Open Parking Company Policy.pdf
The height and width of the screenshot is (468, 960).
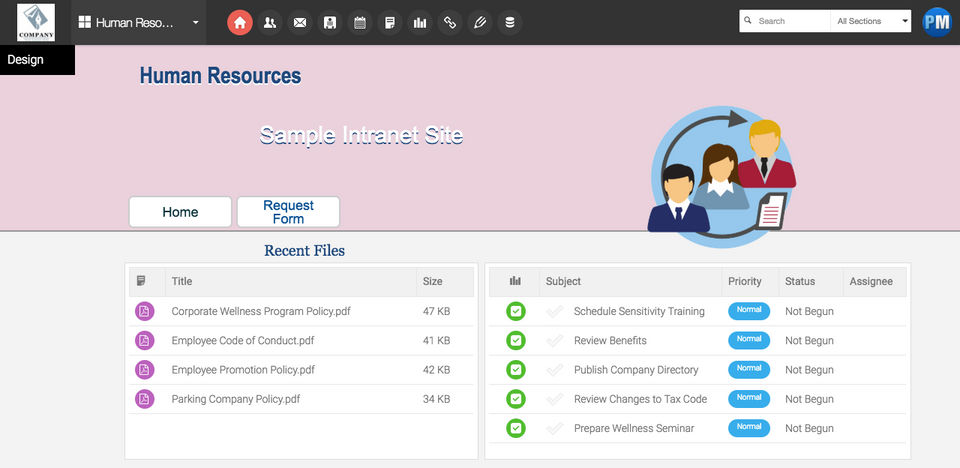(236, 399)
